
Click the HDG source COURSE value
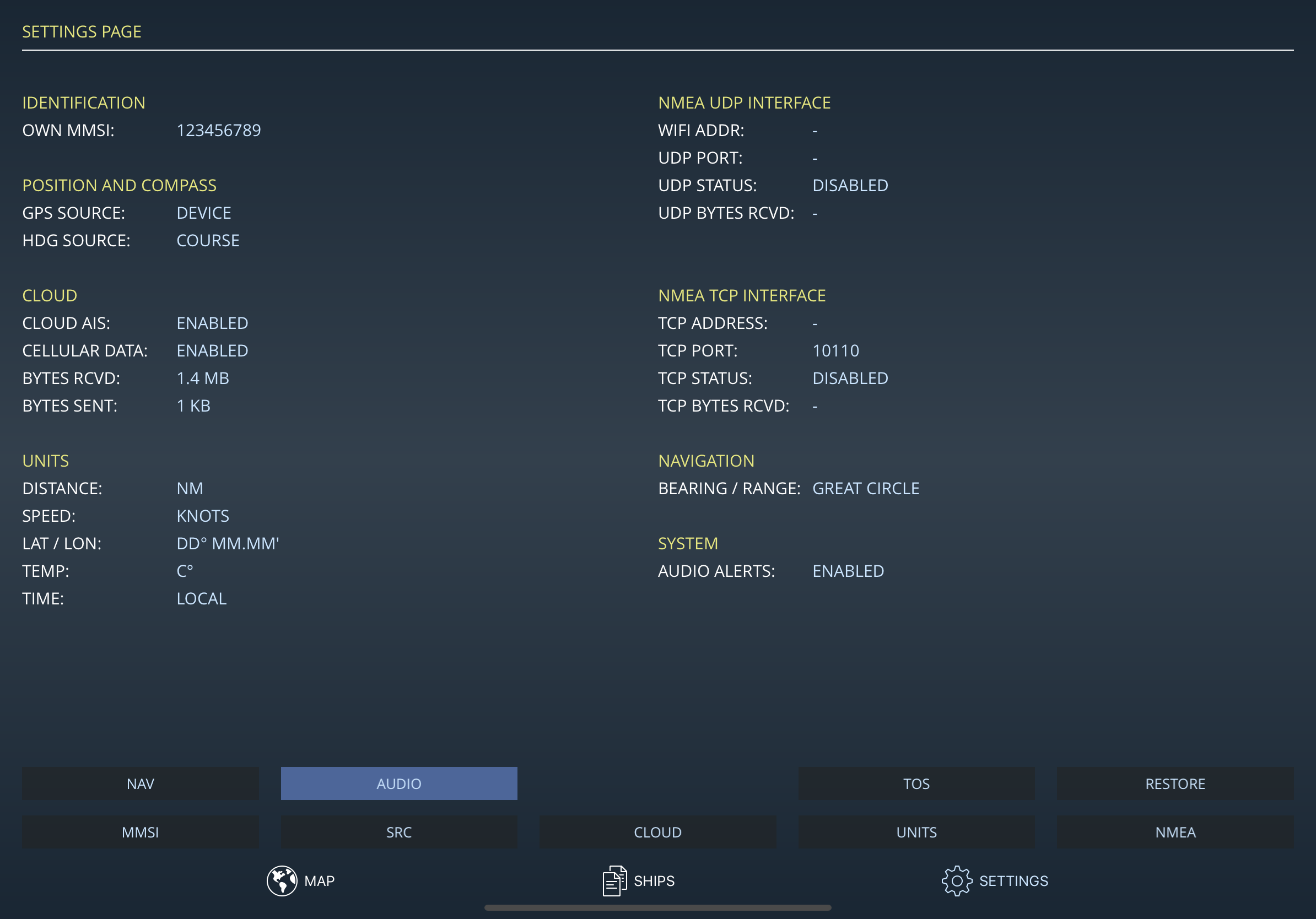(x=208, y=240)
